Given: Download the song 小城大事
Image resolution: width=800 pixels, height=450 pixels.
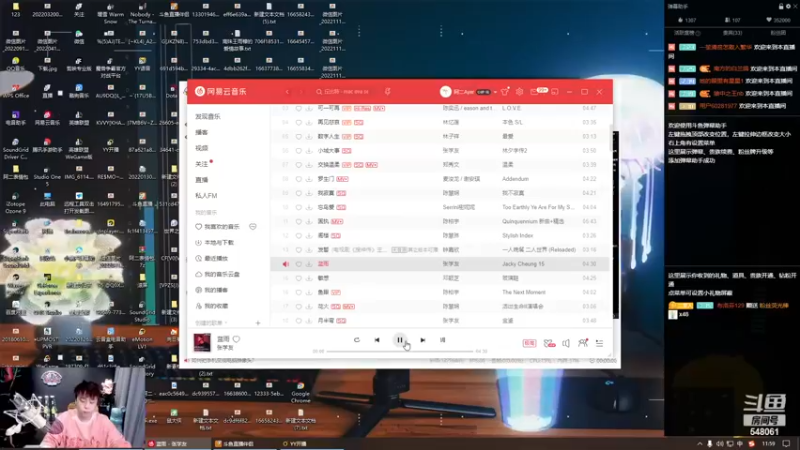Looking at the screenshot, I should tap(309, 151).
